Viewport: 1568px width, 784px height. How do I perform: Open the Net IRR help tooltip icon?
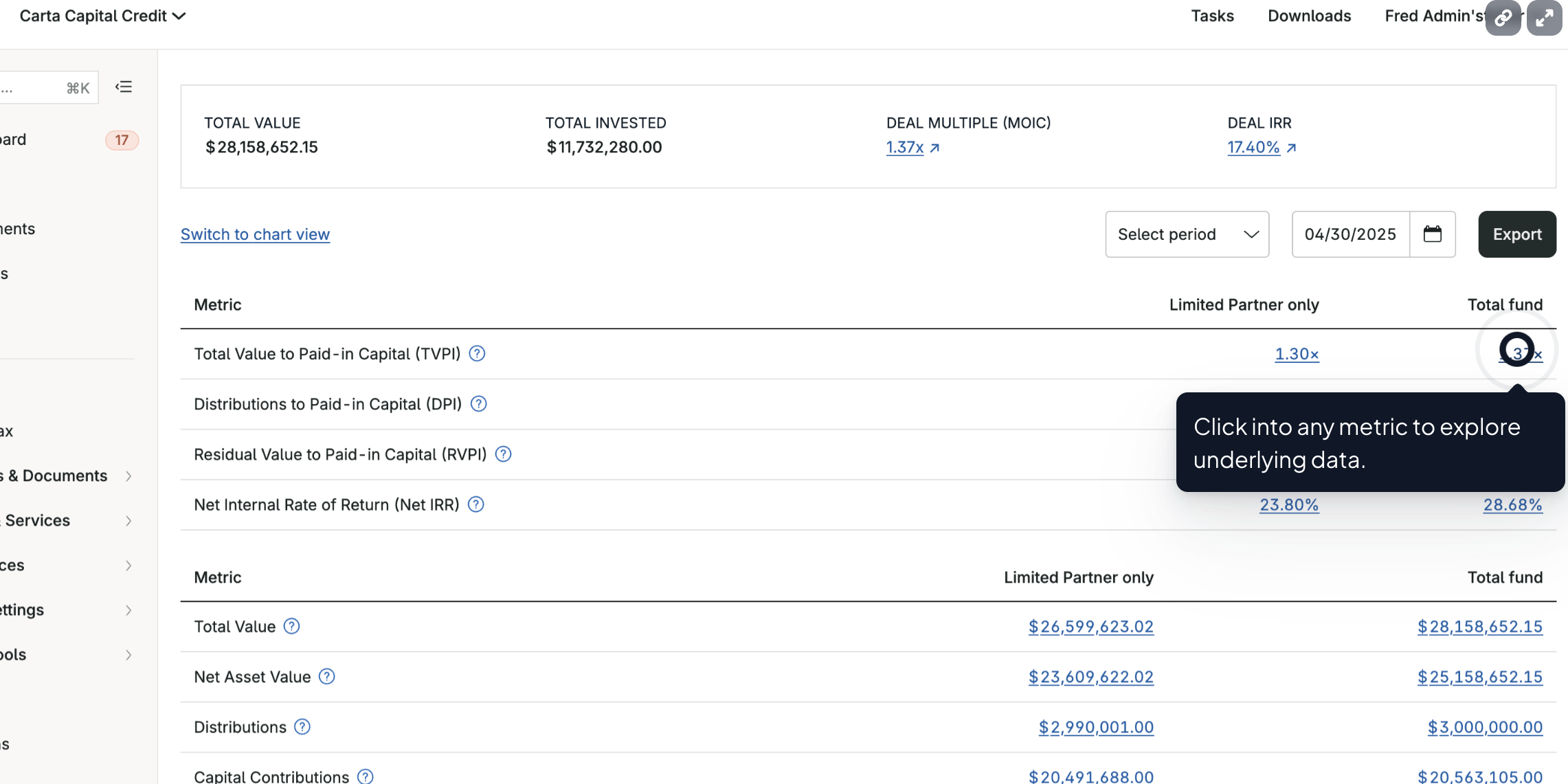pyautogui.click(x=475, y=504)
